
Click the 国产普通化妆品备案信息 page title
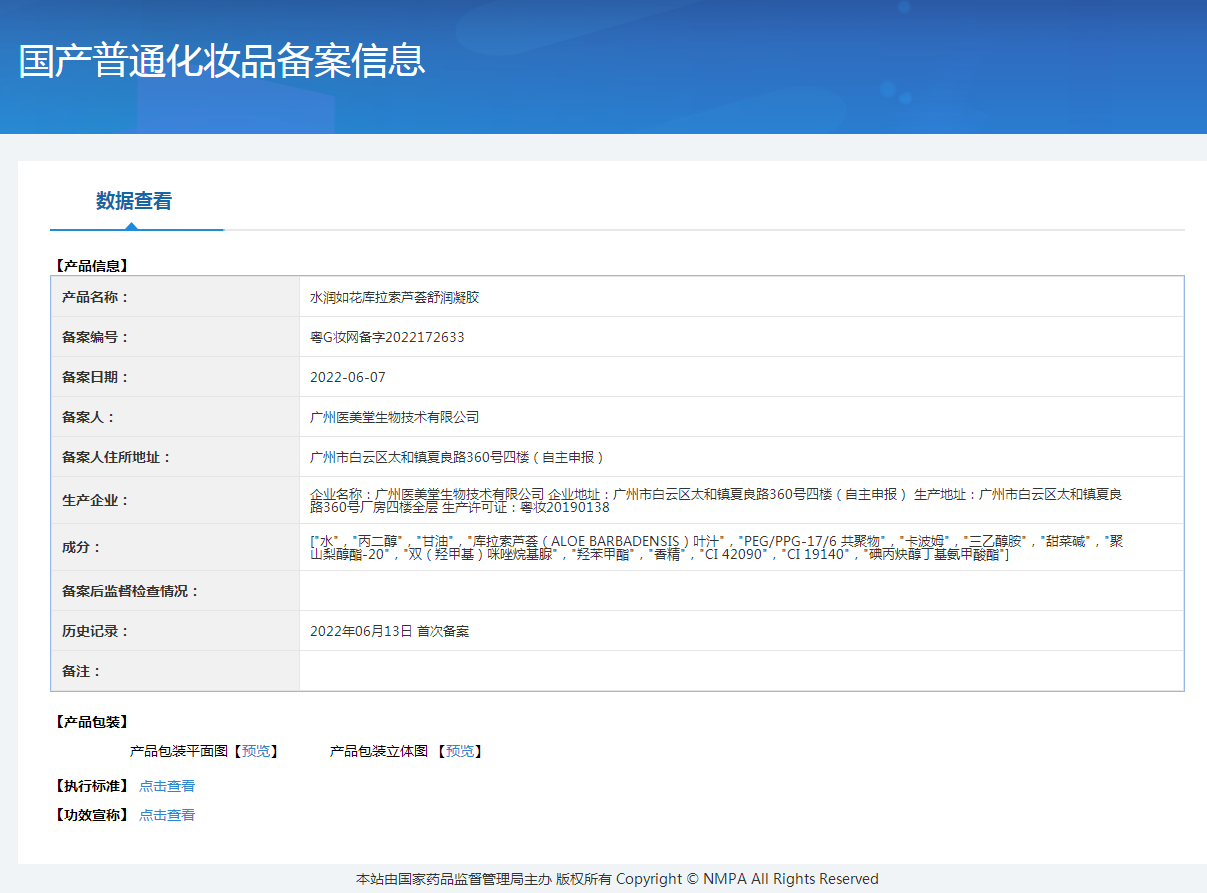[222, 60]
